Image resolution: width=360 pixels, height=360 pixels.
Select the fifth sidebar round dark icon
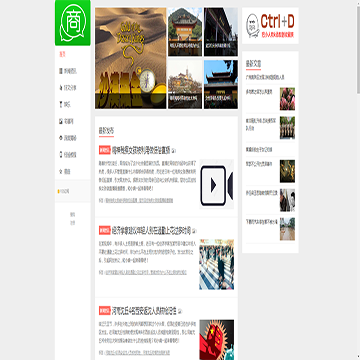point(60,138)
